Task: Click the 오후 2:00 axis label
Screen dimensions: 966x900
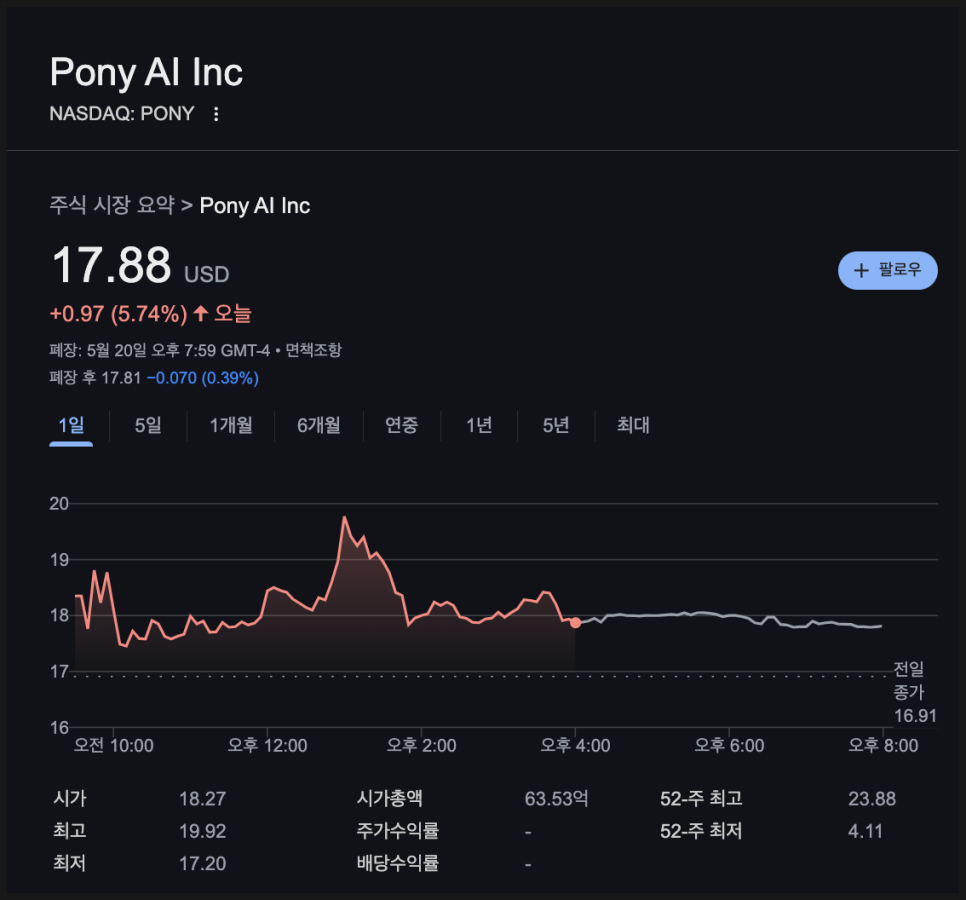Action: point(421,745)
